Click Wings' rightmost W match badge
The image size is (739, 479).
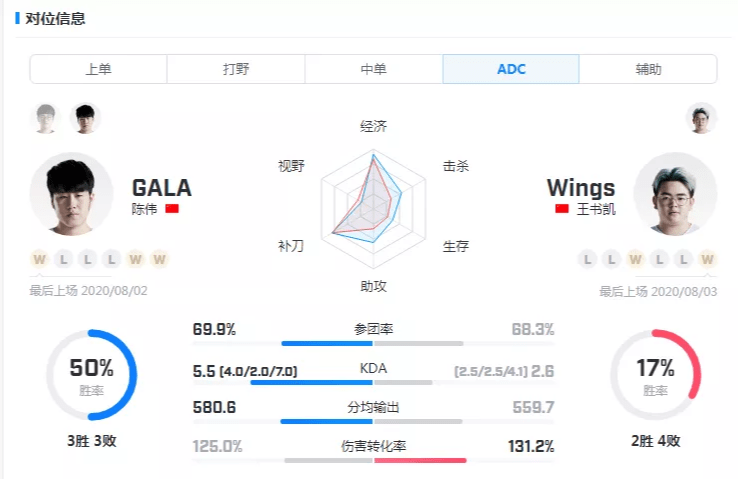[x=707, y=260]
